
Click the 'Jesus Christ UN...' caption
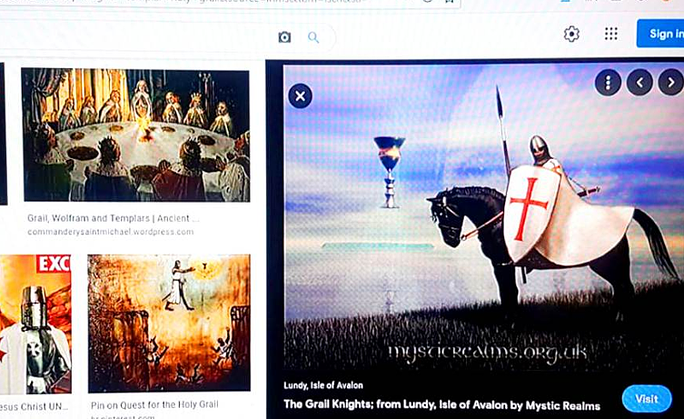point(34,407)
